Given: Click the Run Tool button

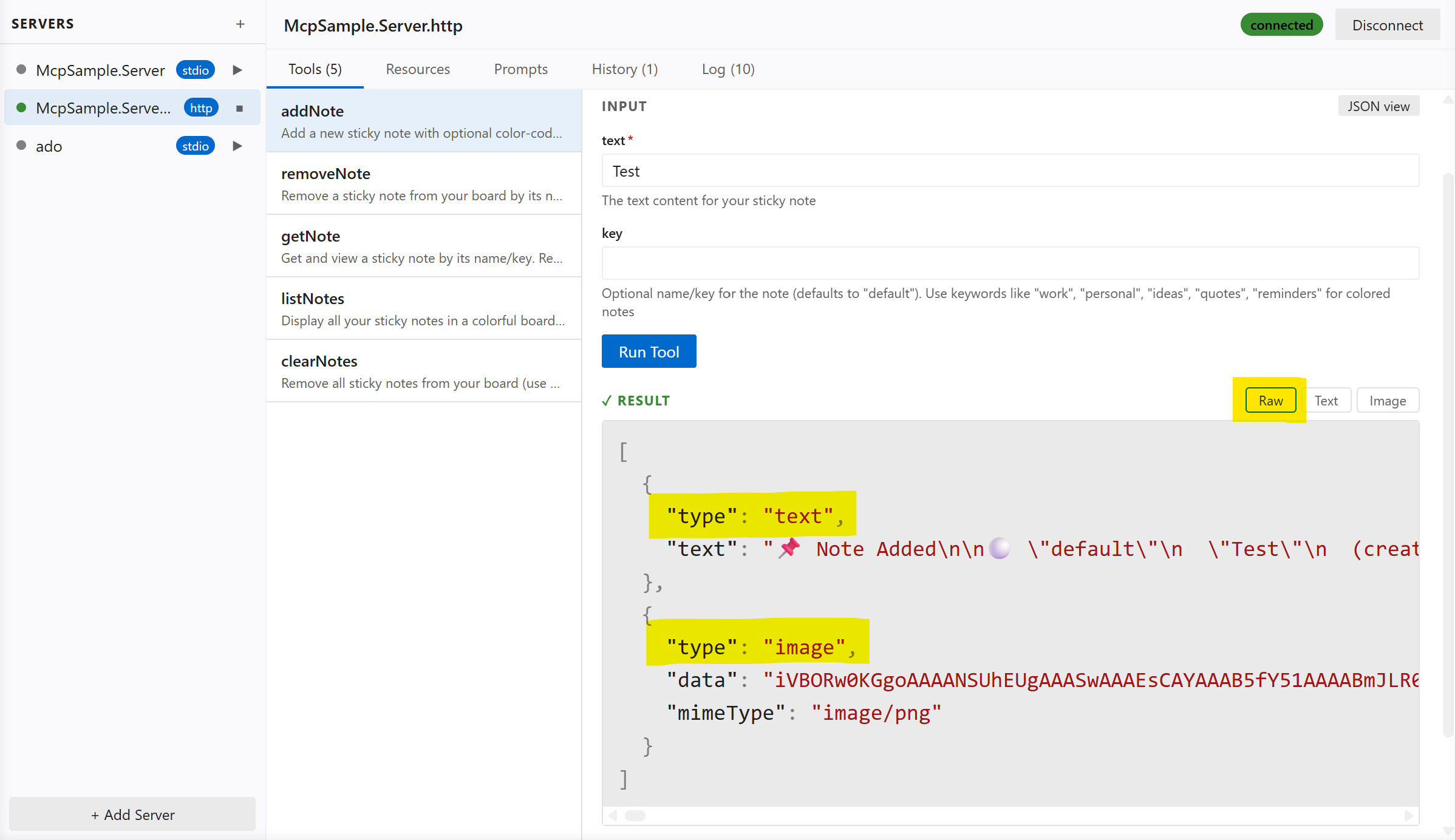Looking at the screenshot, I should coord(649,351).
